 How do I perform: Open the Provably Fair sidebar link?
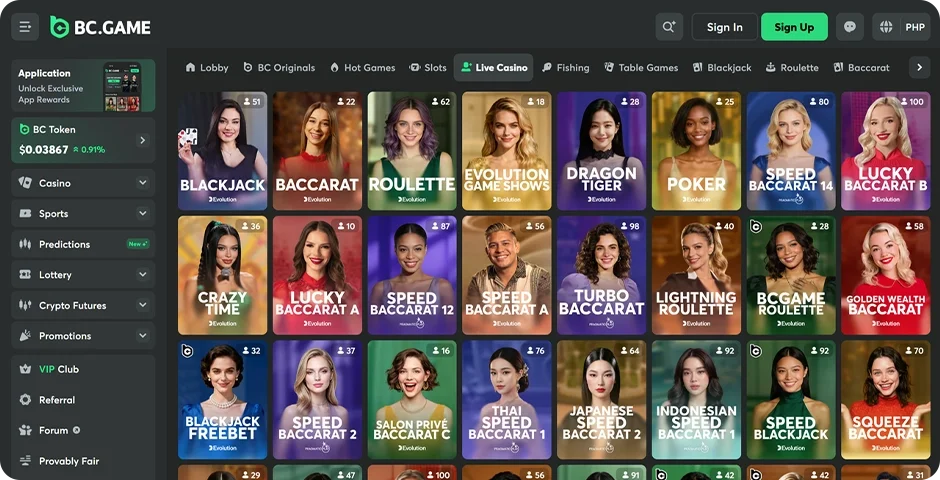click(x=83, y=461)
